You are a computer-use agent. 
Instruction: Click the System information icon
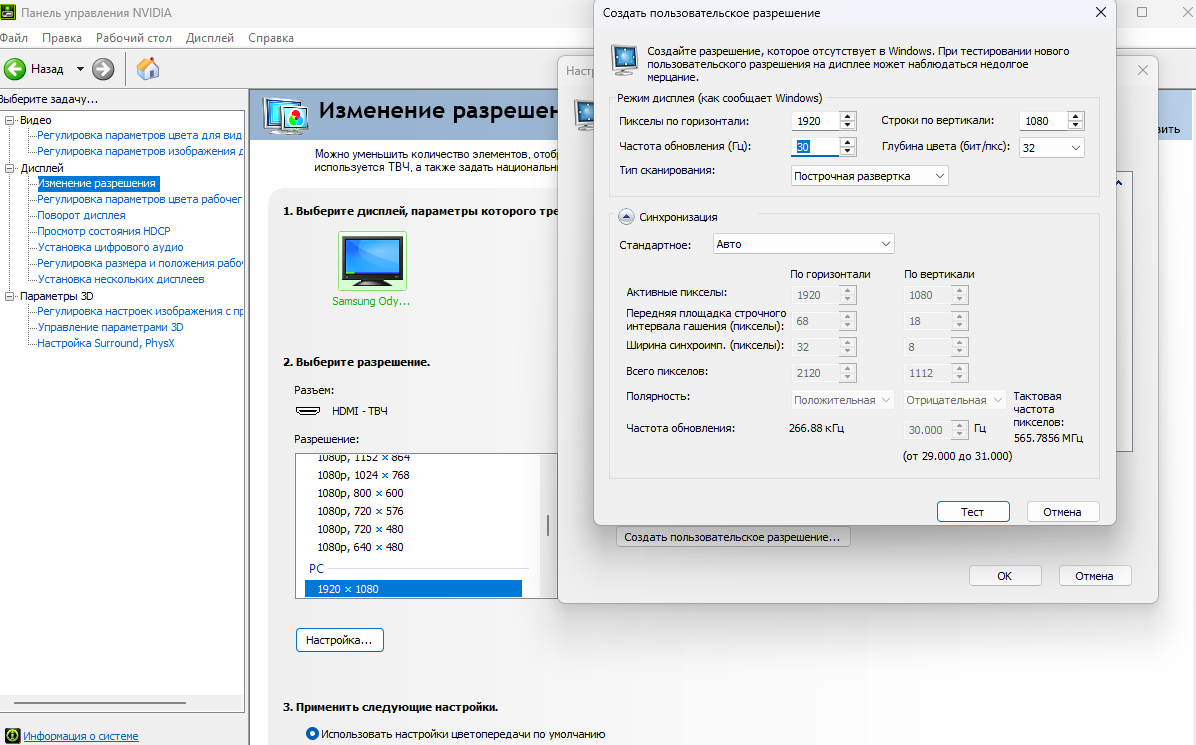coord(11,736)
